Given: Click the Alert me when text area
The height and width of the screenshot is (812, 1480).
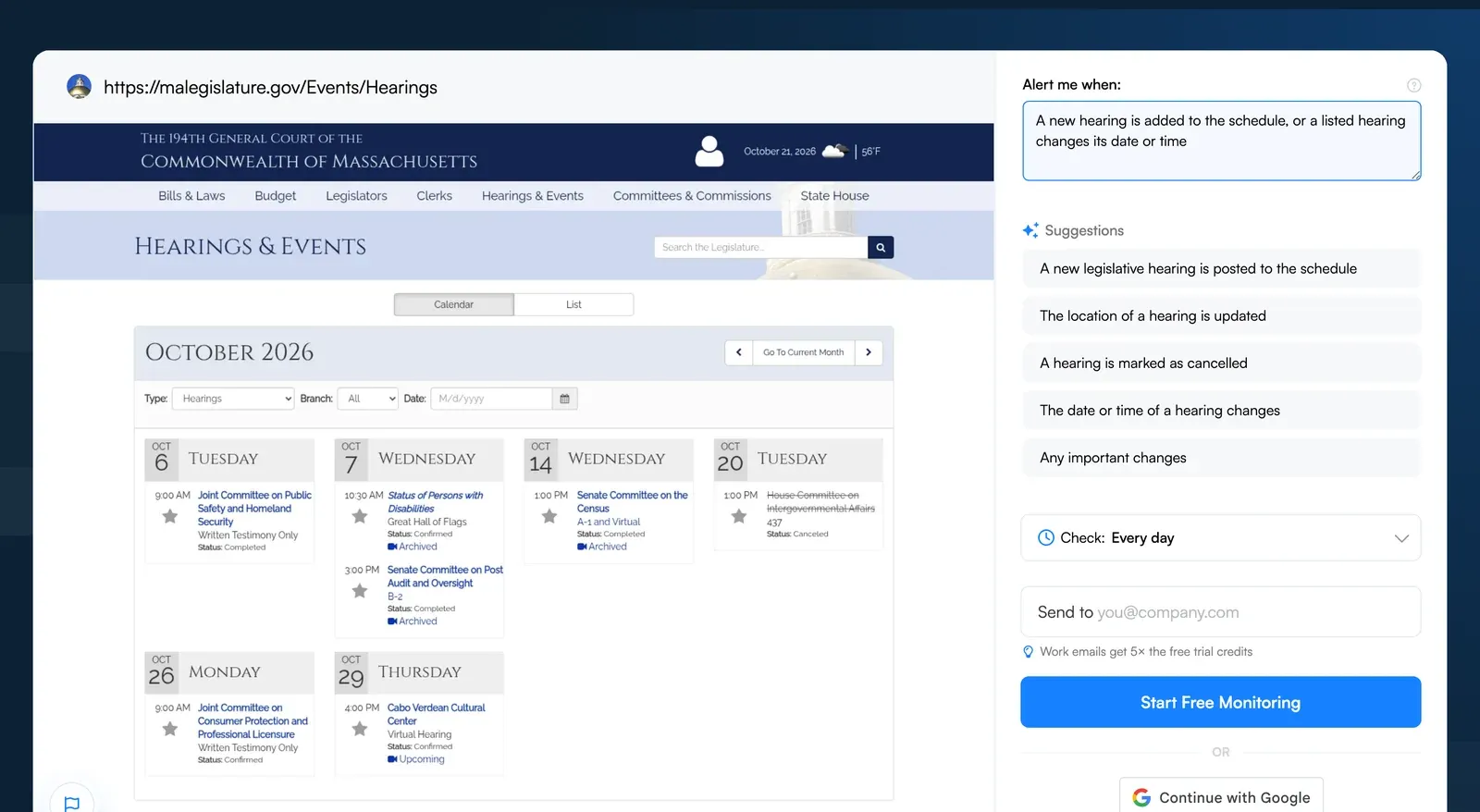Looking at the screenshot, I should [1221, 141].
